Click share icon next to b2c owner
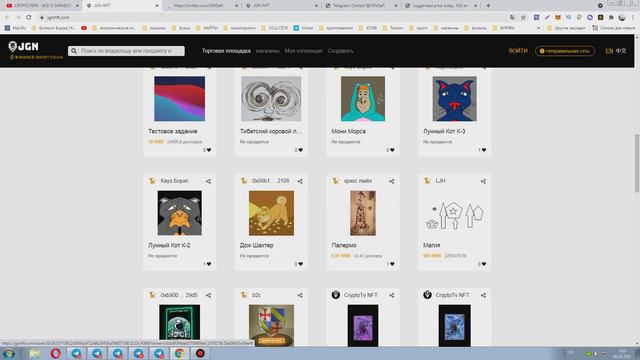Screen dimensions: 640x360 click(300, 295)
